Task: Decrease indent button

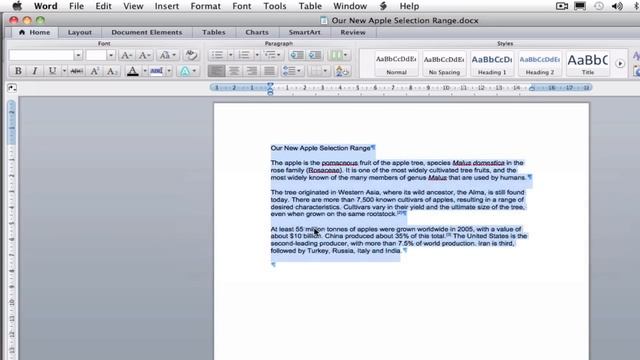Action: point(297,55)
